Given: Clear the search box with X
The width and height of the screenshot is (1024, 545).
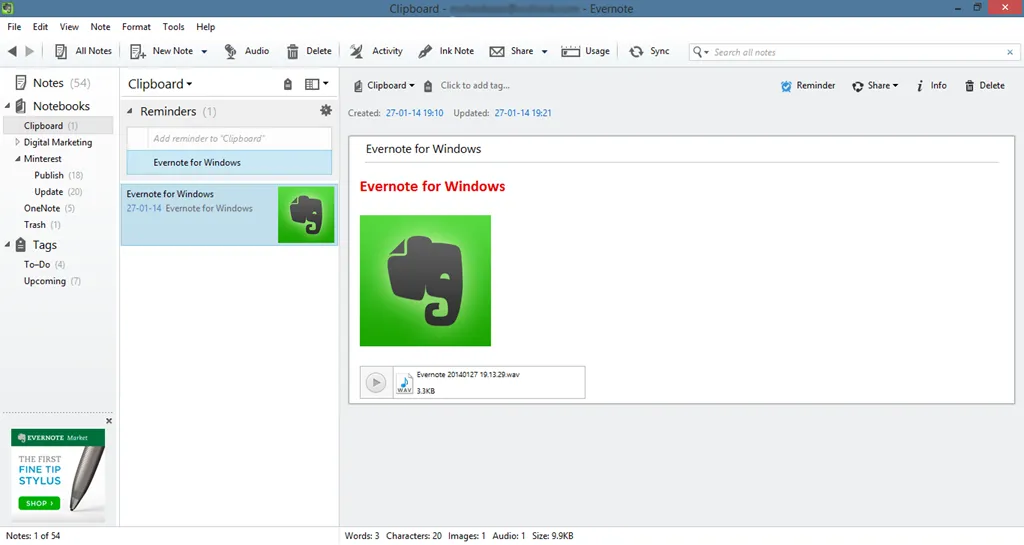Looking at the screenshot, I should [1010, 52].
